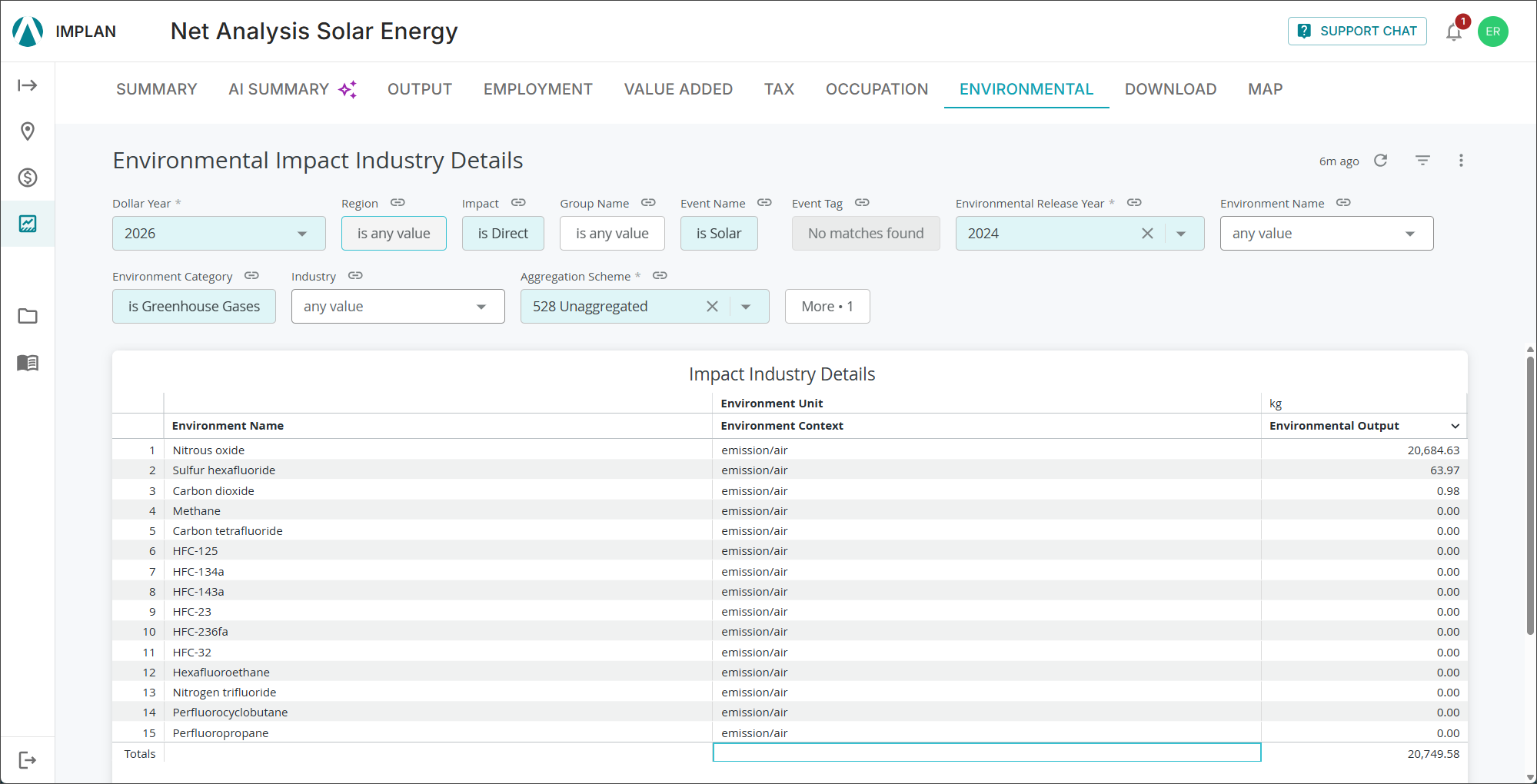The image size is (1537, 784).
Task: Toggle the dashboard filters icon
Action: point(1423,160)
